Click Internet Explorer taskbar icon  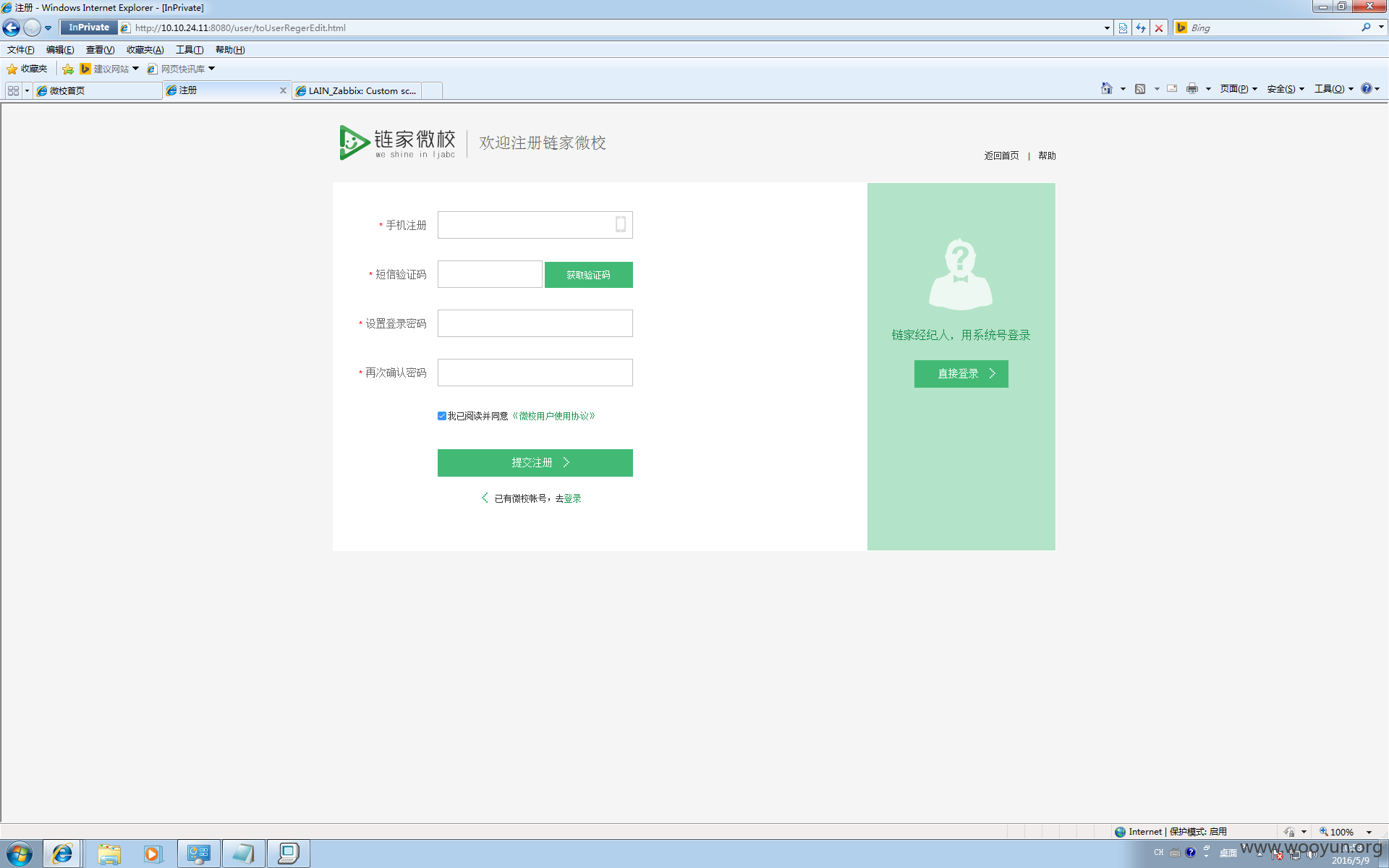[x=62, y=854]
